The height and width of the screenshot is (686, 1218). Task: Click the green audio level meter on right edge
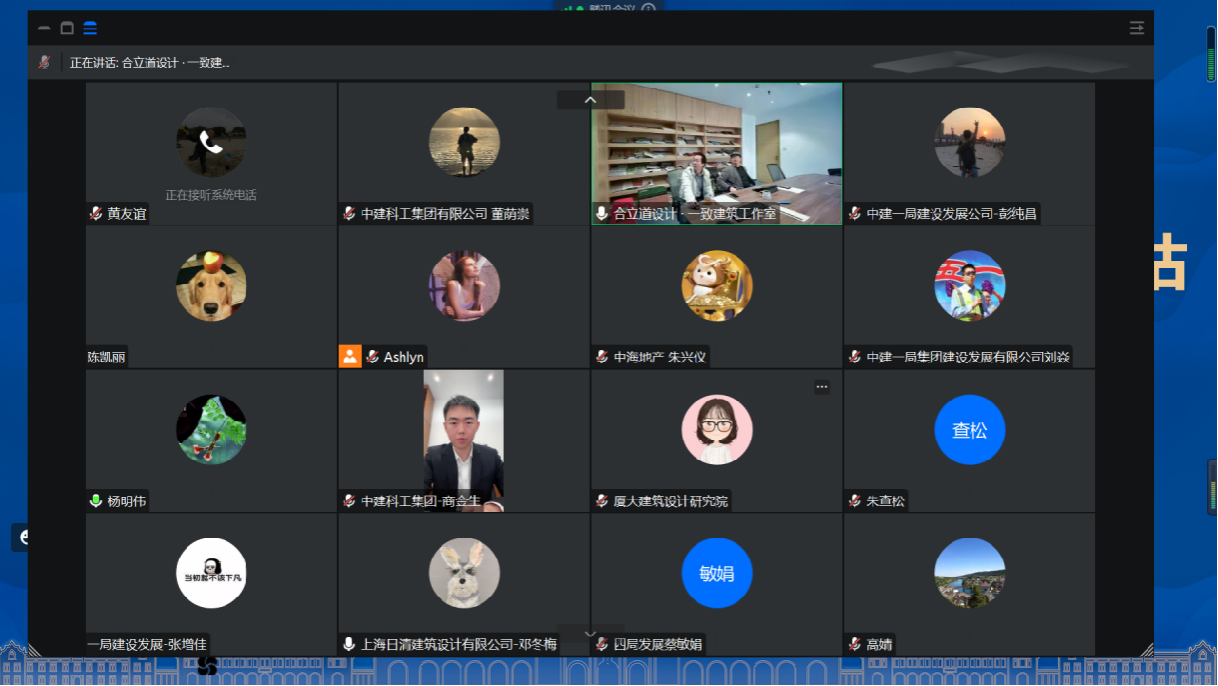point(1211,55)
